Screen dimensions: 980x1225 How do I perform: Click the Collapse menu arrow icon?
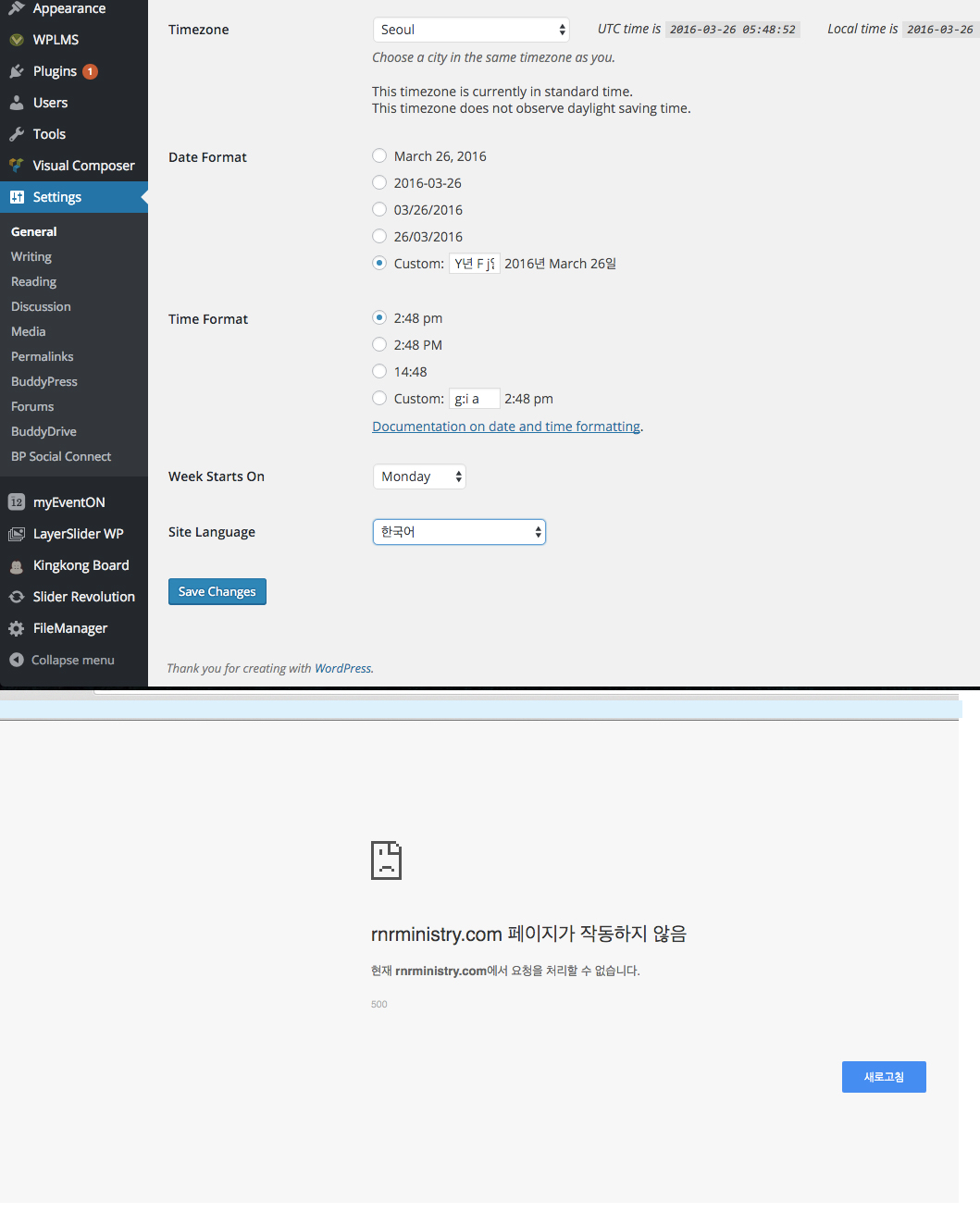pyautogui.click(x=17, y=660)
